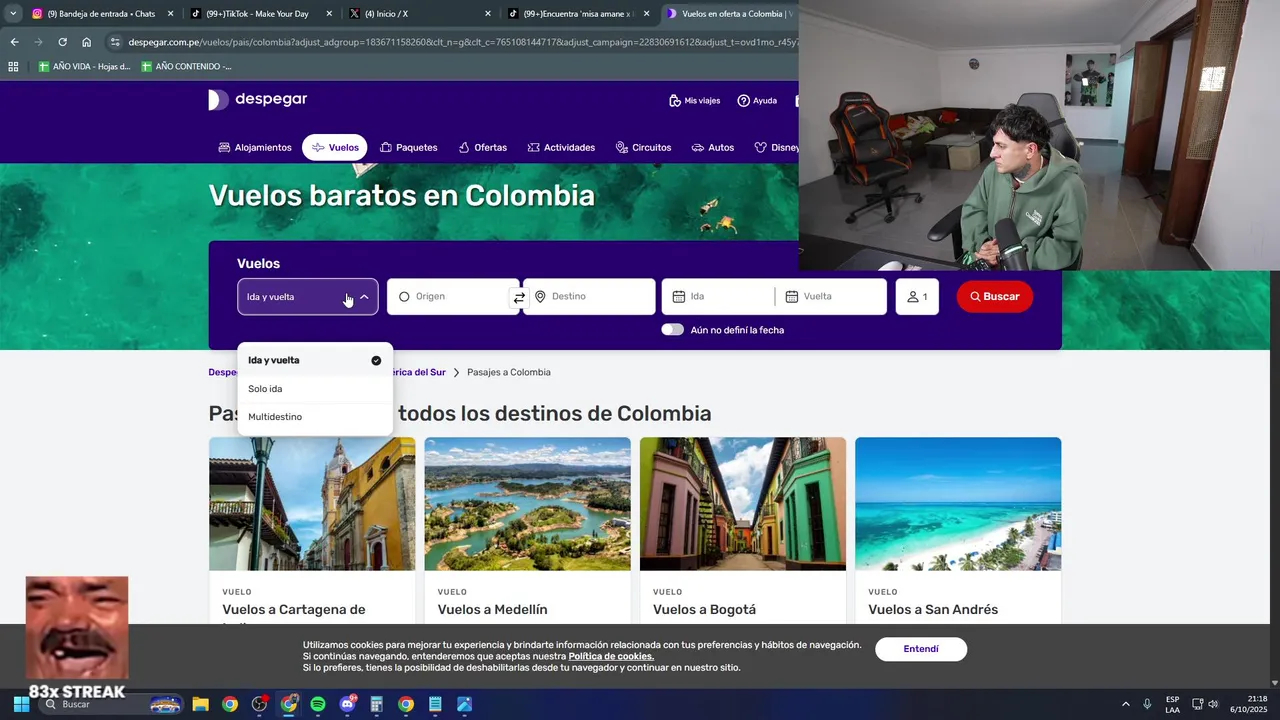Open the Chrome apps grid icon
The image size is (1280, 720).
click(x=13, y=66)
